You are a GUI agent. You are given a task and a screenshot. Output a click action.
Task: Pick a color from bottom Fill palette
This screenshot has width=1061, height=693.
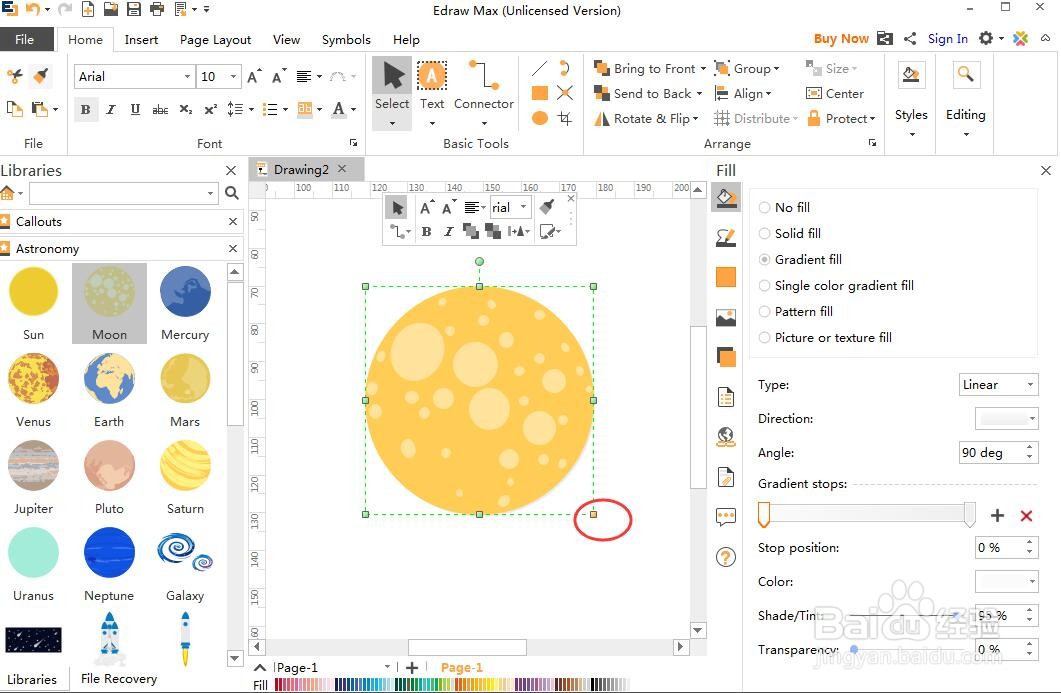[x=452, y=685]
